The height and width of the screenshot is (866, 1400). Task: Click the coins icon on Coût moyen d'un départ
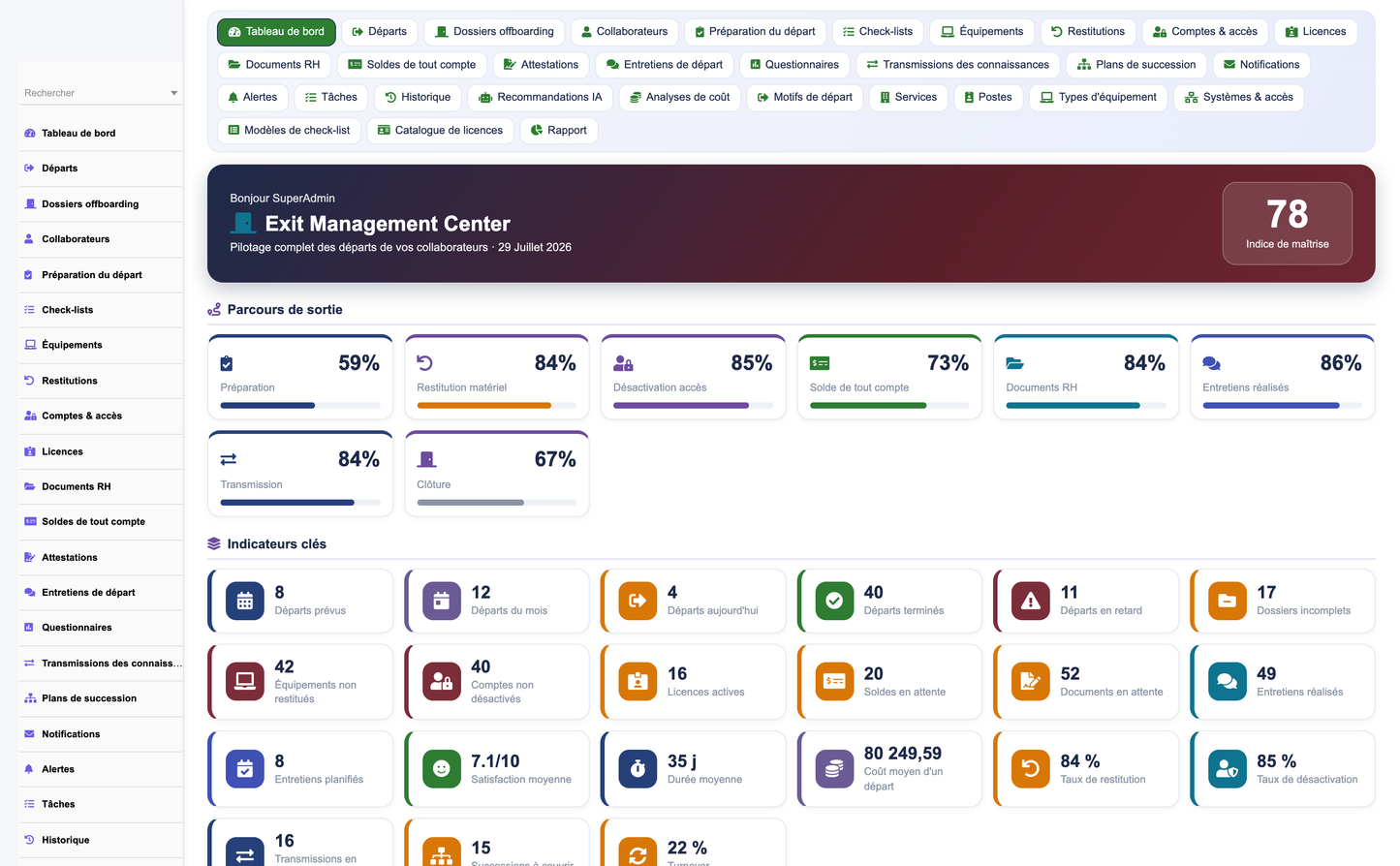pos(834,768)
